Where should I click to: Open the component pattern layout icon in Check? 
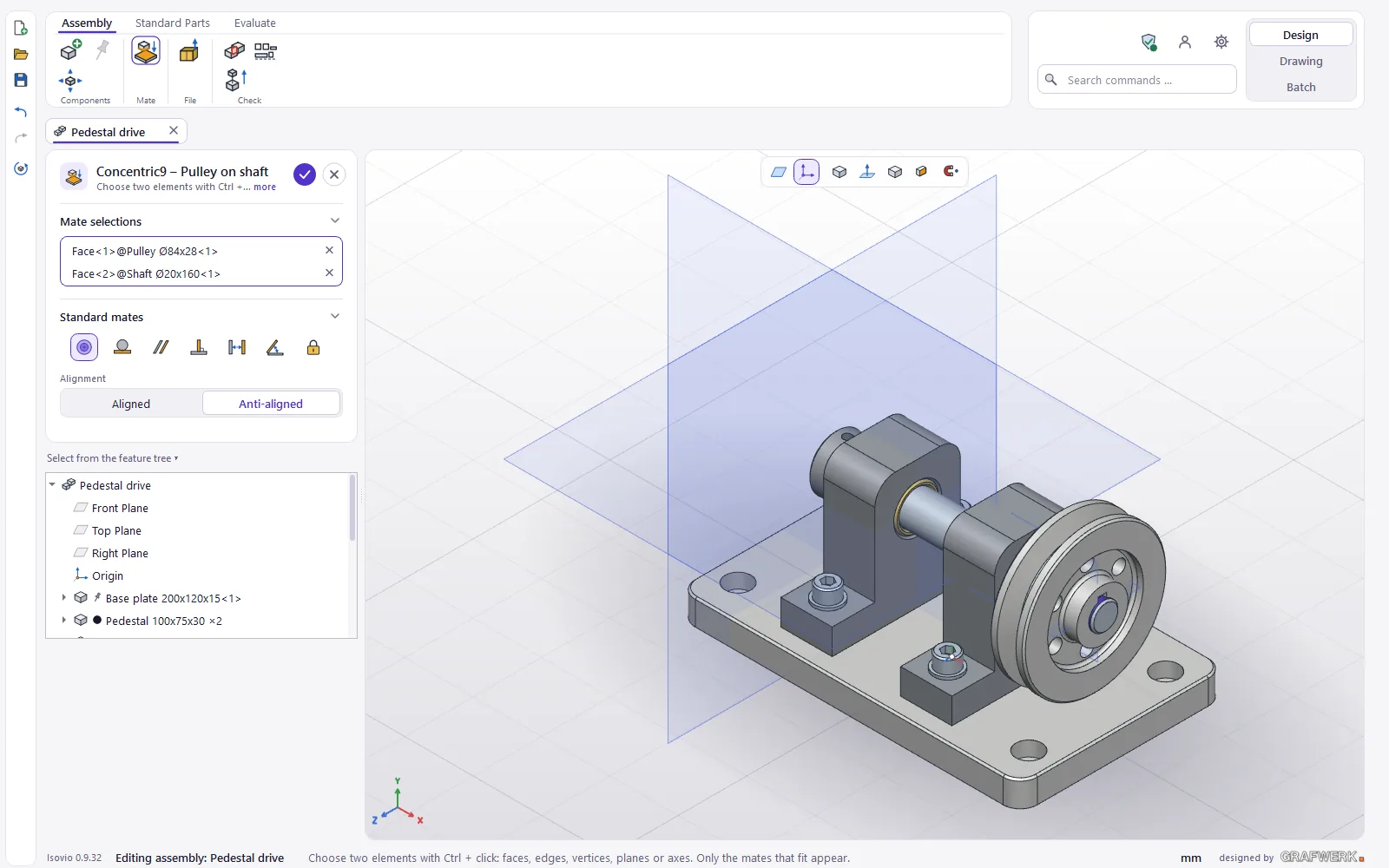[x=266, y=51]
